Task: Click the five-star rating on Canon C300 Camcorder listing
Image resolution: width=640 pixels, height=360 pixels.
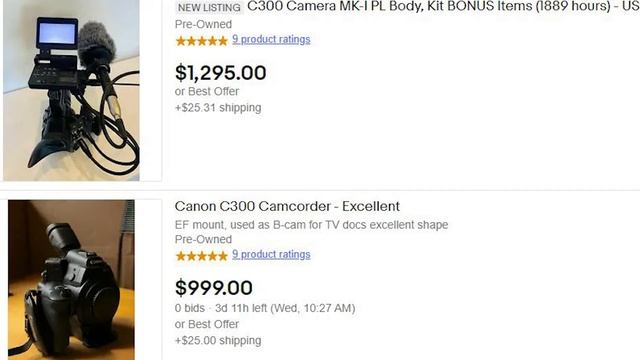Action: pyautogui.click(x=201, y=256)
